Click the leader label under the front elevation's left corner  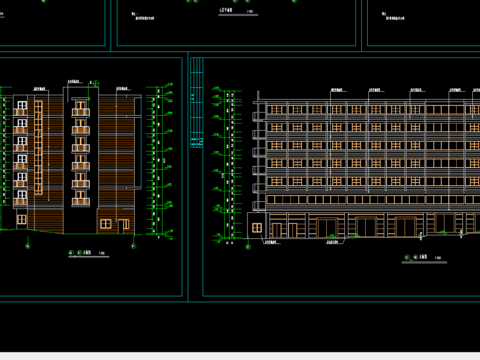point(270,242)
